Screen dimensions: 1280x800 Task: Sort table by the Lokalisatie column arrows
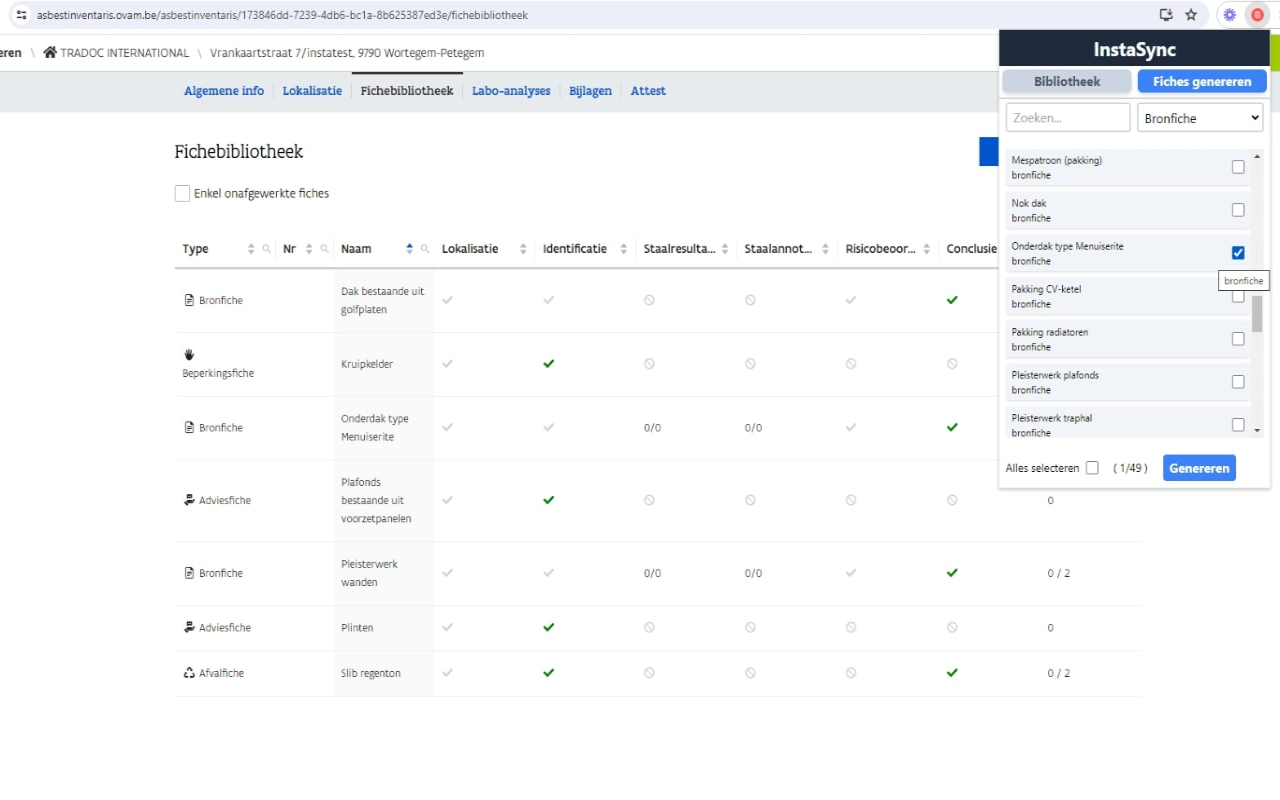coord(523,249)
